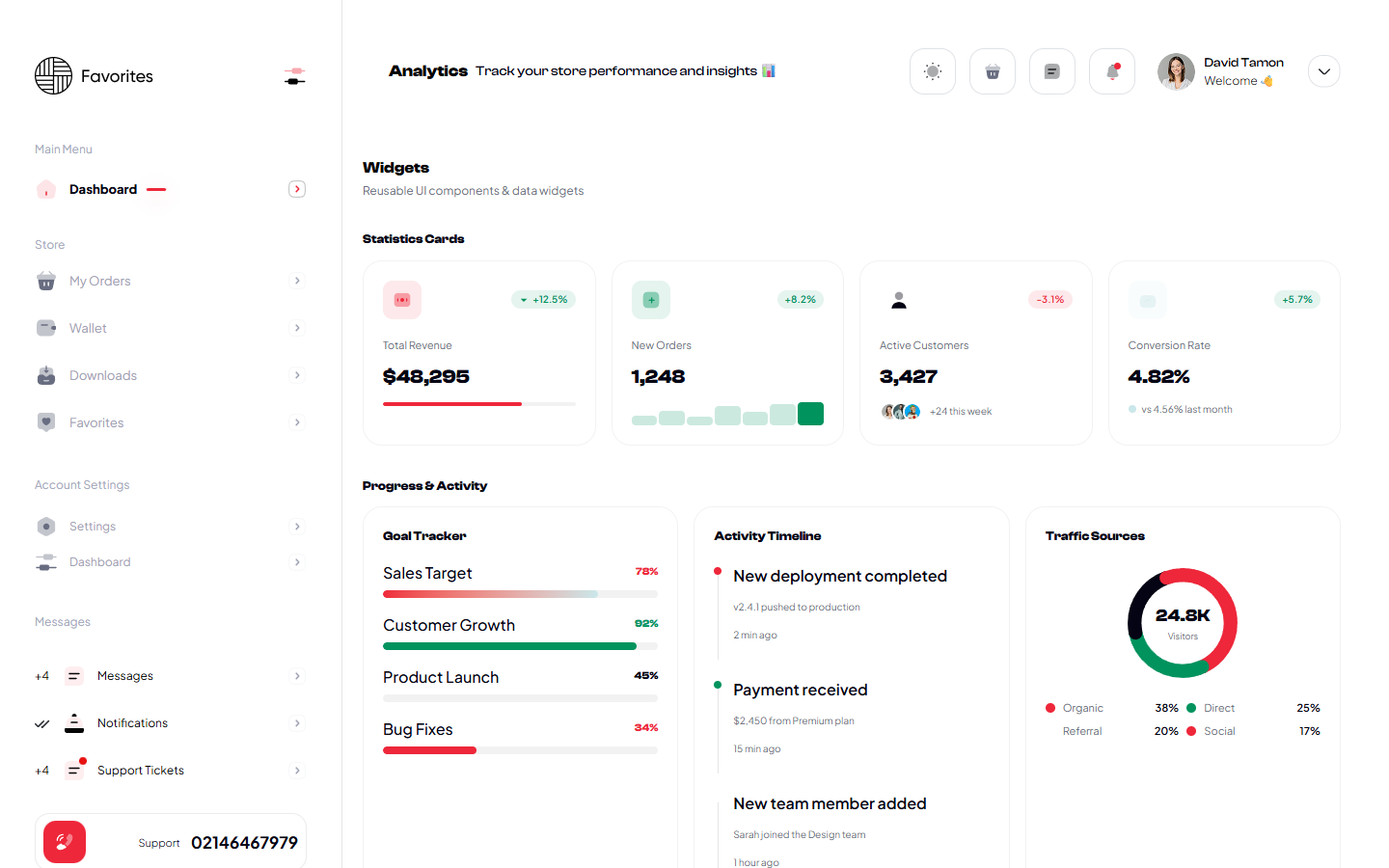This screenshot has height=868, width=1389.
Task: Toggle the sidebar collapse control near Favorites
Action: tap(295, 76)
